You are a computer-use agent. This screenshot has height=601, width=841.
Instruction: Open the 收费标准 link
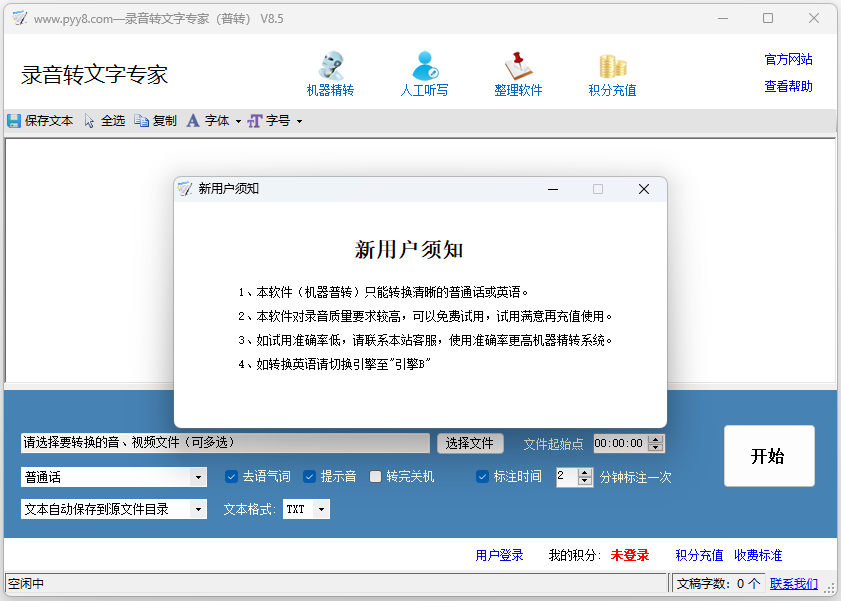[x=758, y=555]
